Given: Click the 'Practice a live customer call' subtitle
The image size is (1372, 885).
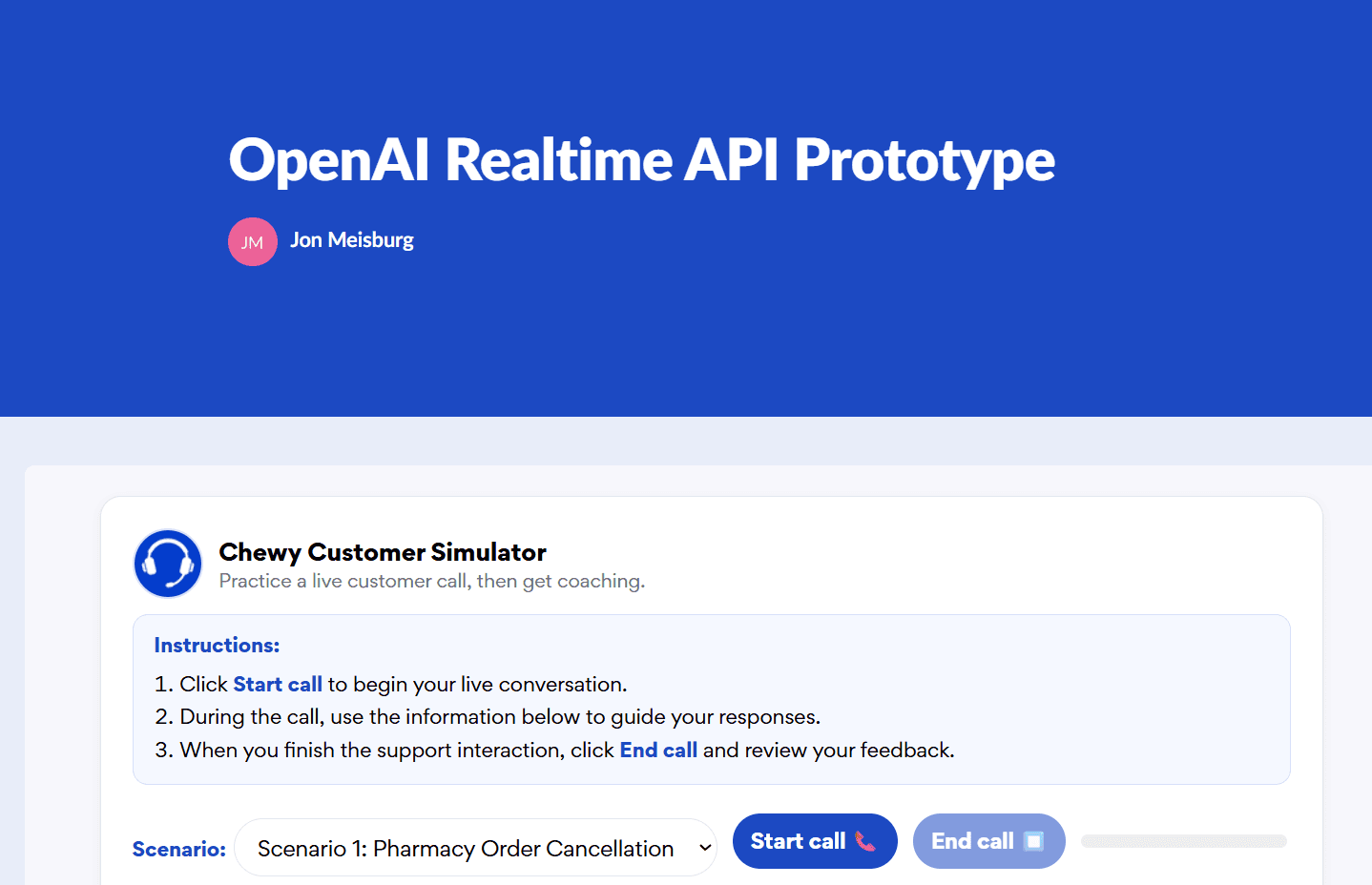Looking at the screenshot, I should tap(432, 581).
